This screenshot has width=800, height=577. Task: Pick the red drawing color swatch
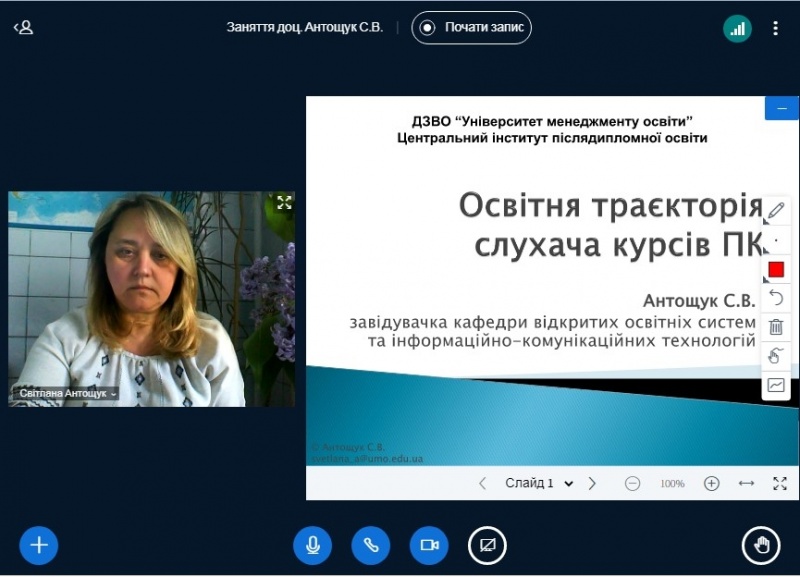pos(776,269)
